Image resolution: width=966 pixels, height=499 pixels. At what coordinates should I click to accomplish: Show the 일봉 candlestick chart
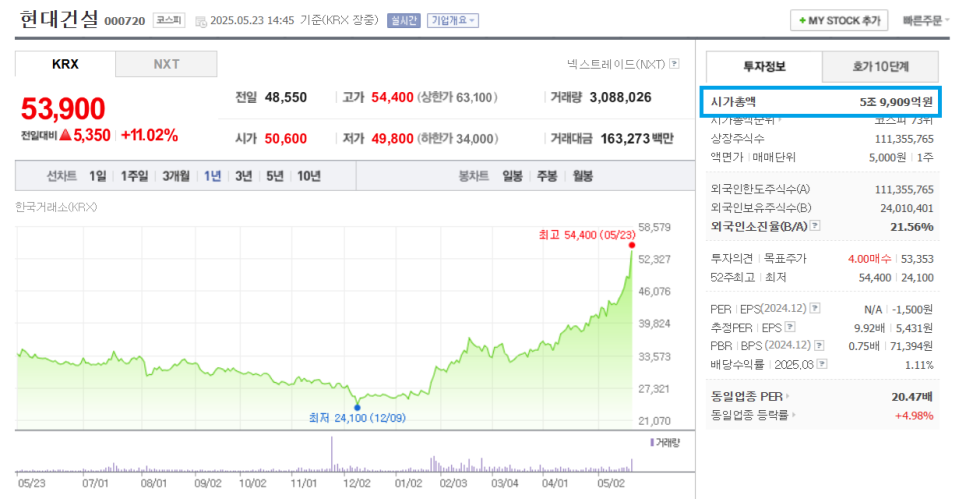point(513,176)
